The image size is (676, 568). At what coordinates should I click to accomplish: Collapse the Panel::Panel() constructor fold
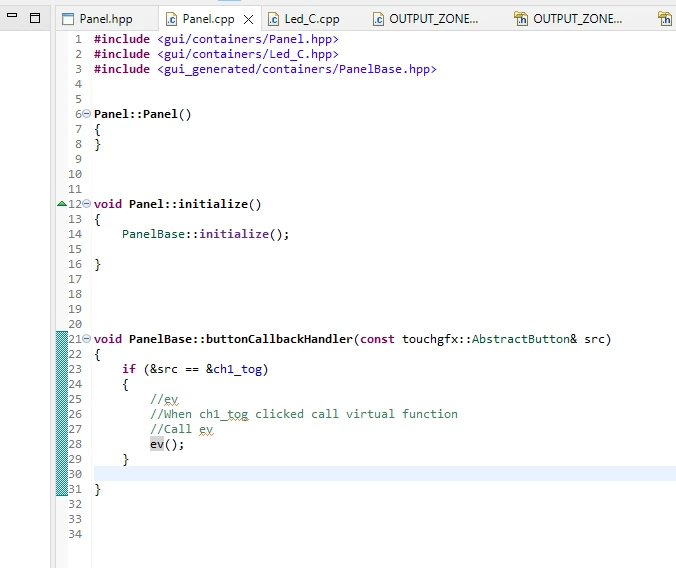(86, 114)
